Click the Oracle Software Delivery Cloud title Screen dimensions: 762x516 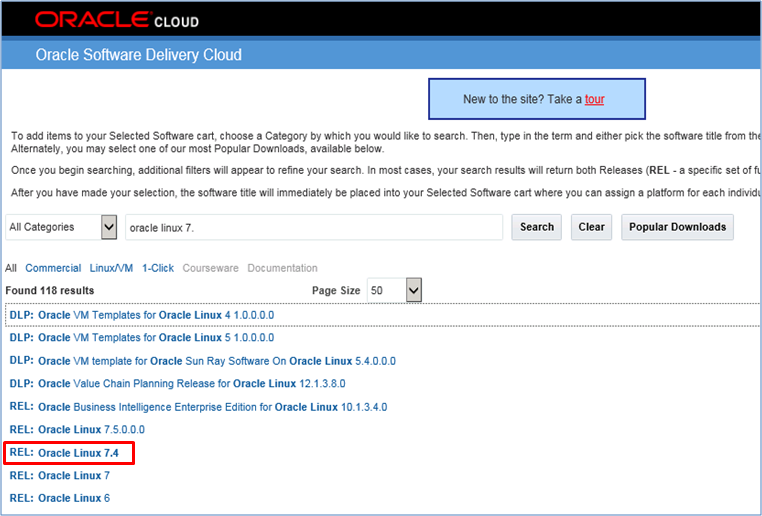(x=139, y=54)
